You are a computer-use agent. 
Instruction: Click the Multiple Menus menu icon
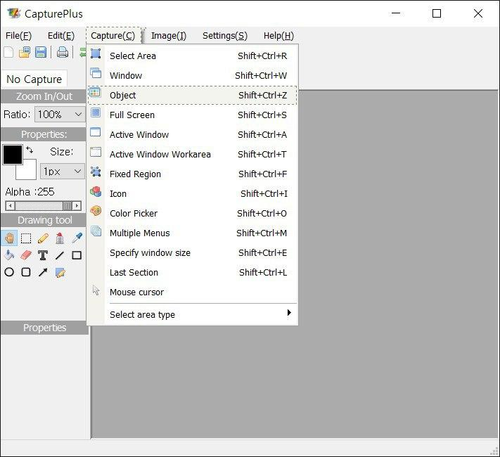click(96, 231)
